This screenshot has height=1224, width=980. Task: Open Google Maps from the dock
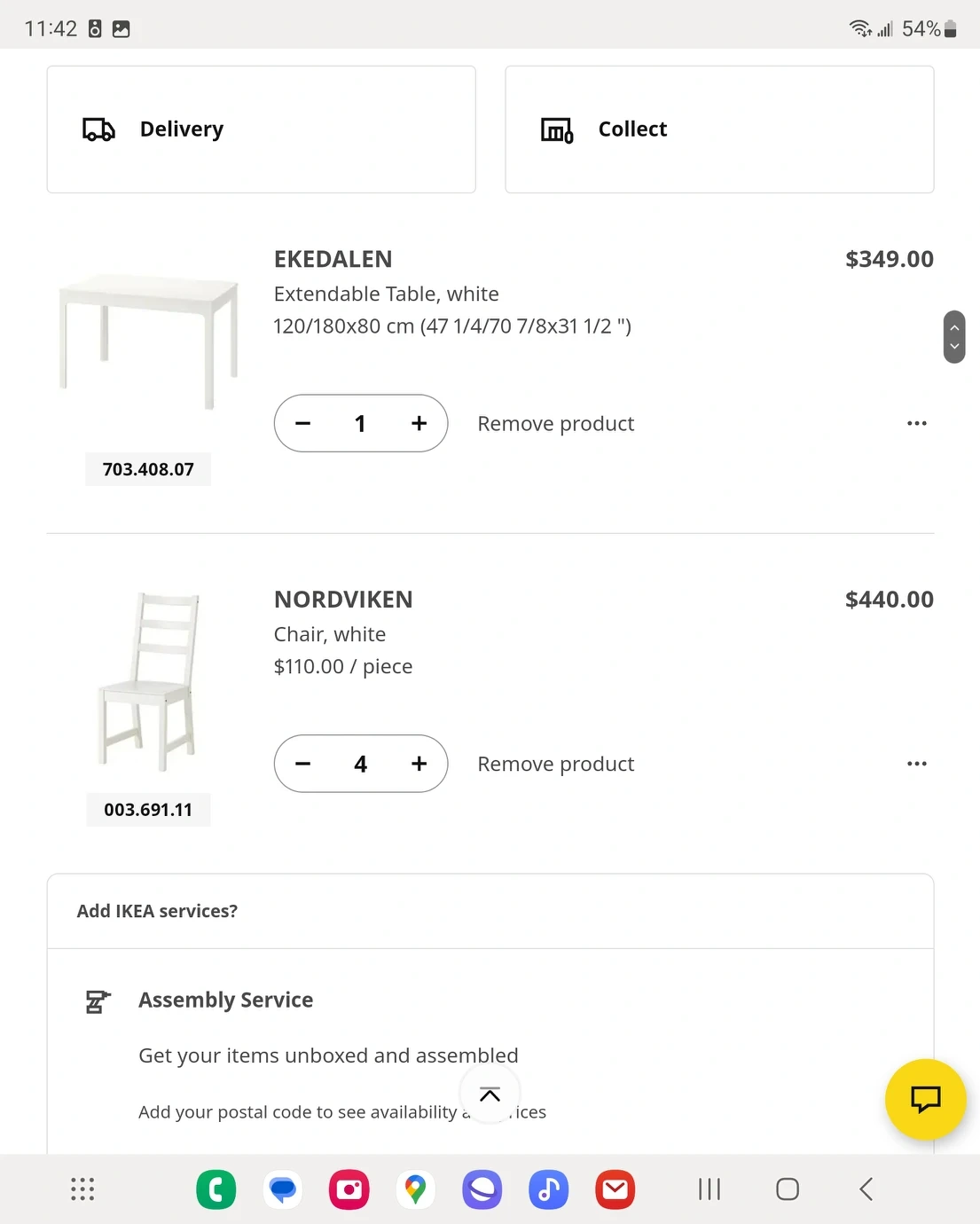[x=415, y=1189]
